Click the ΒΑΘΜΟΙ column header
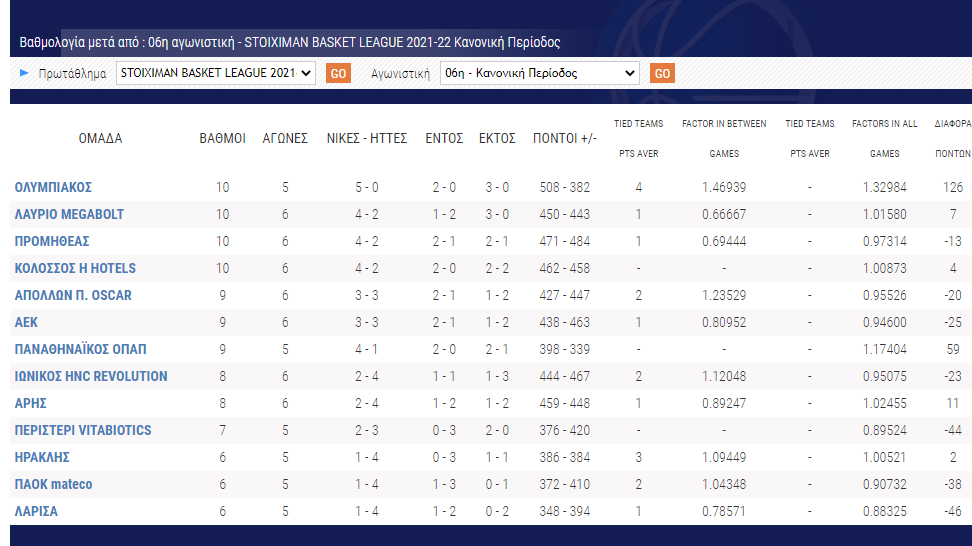The width and height of the screenshot is (972, 546). pyautogui.click(x=223, y=138)
